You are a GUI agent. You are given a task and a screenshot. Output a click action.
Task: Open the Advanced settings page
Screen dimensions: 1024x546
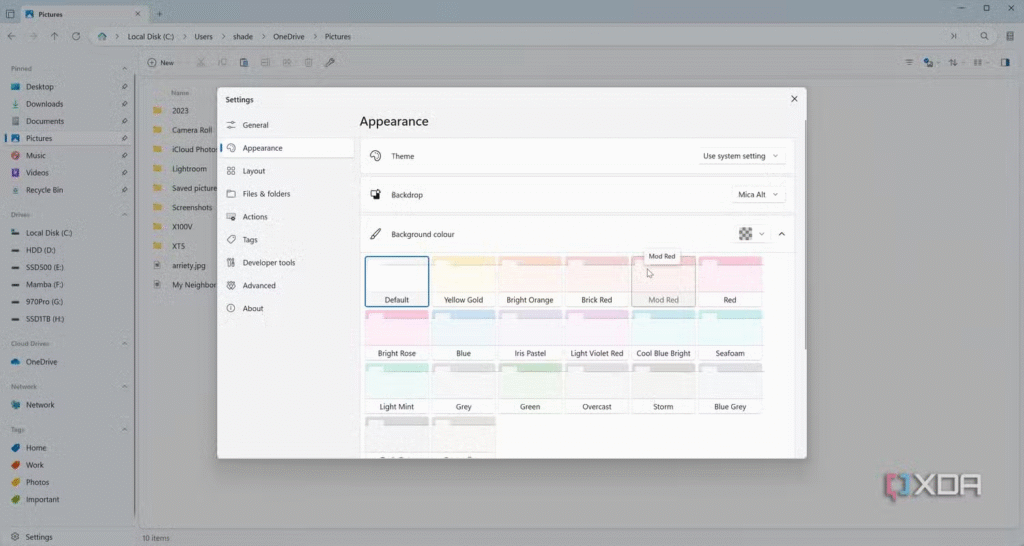258,286
